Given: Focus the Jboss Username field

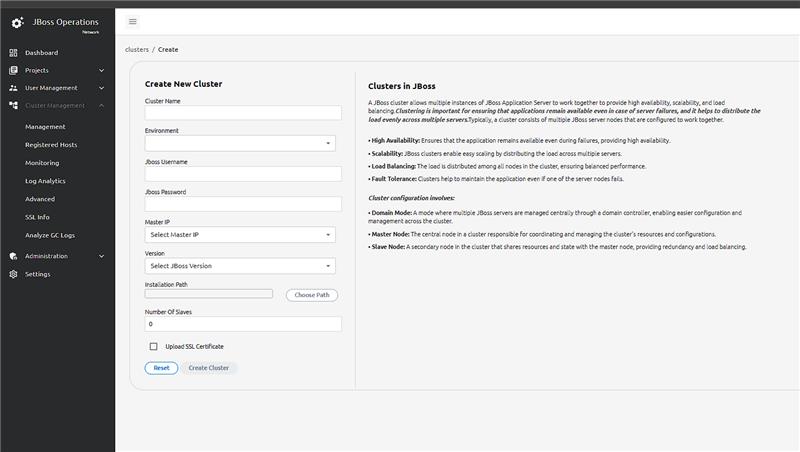Looking at the screenshot, I should [243, 173].
